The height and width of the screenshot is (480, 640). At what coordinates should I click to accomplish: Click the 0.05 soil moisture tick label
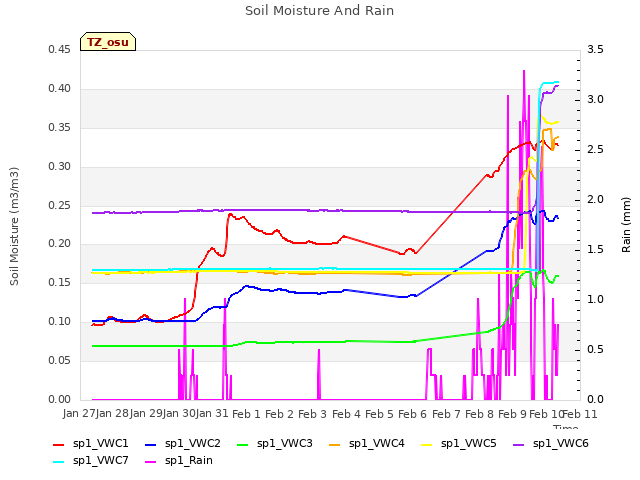pos(60,360)
